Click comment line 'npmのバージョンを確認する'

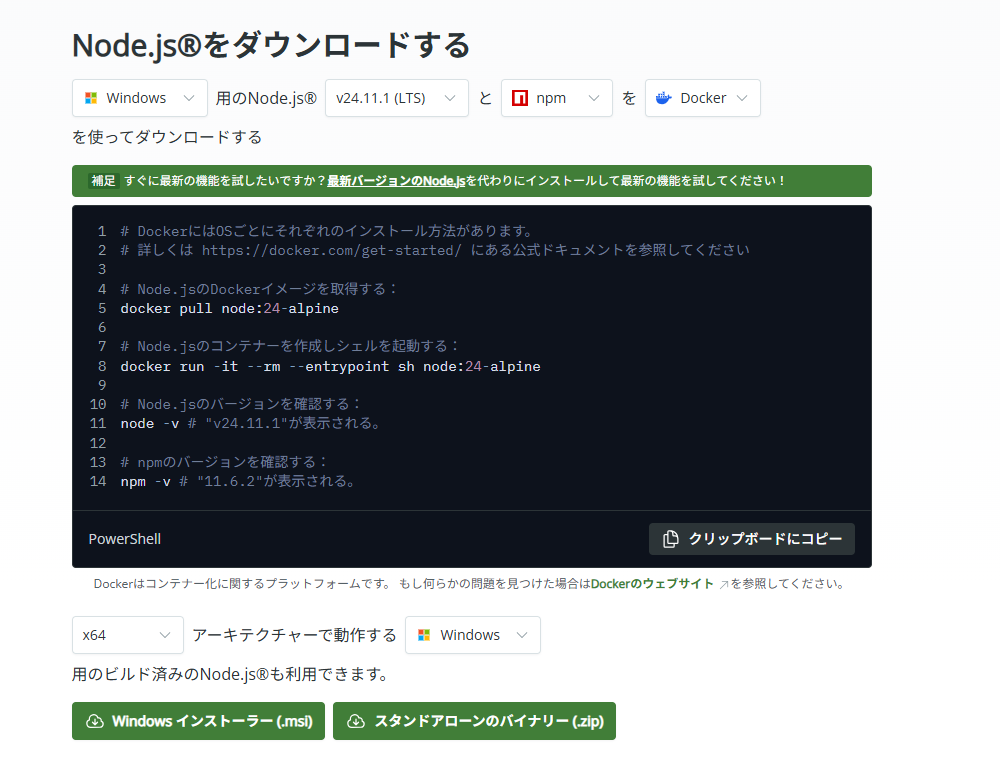click(224, 462)
